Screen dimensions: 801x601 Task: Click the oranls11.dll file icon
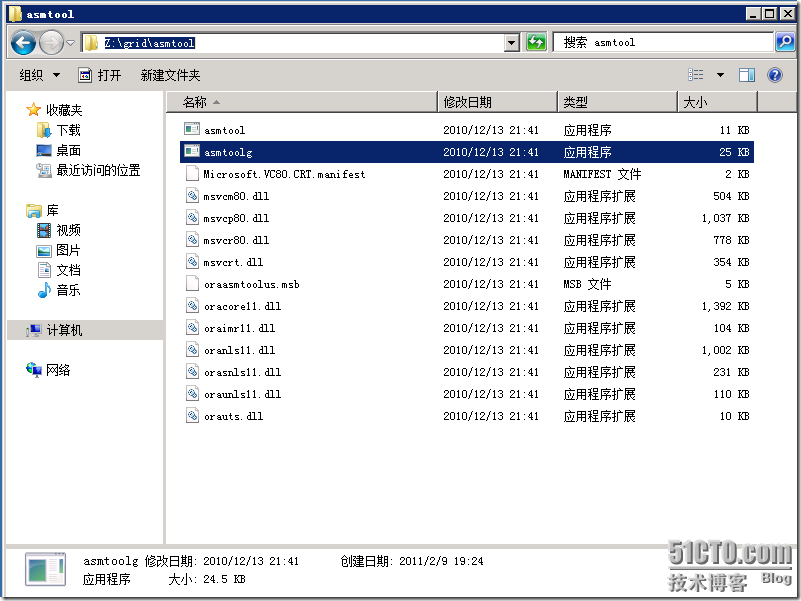tap(192, 349)
